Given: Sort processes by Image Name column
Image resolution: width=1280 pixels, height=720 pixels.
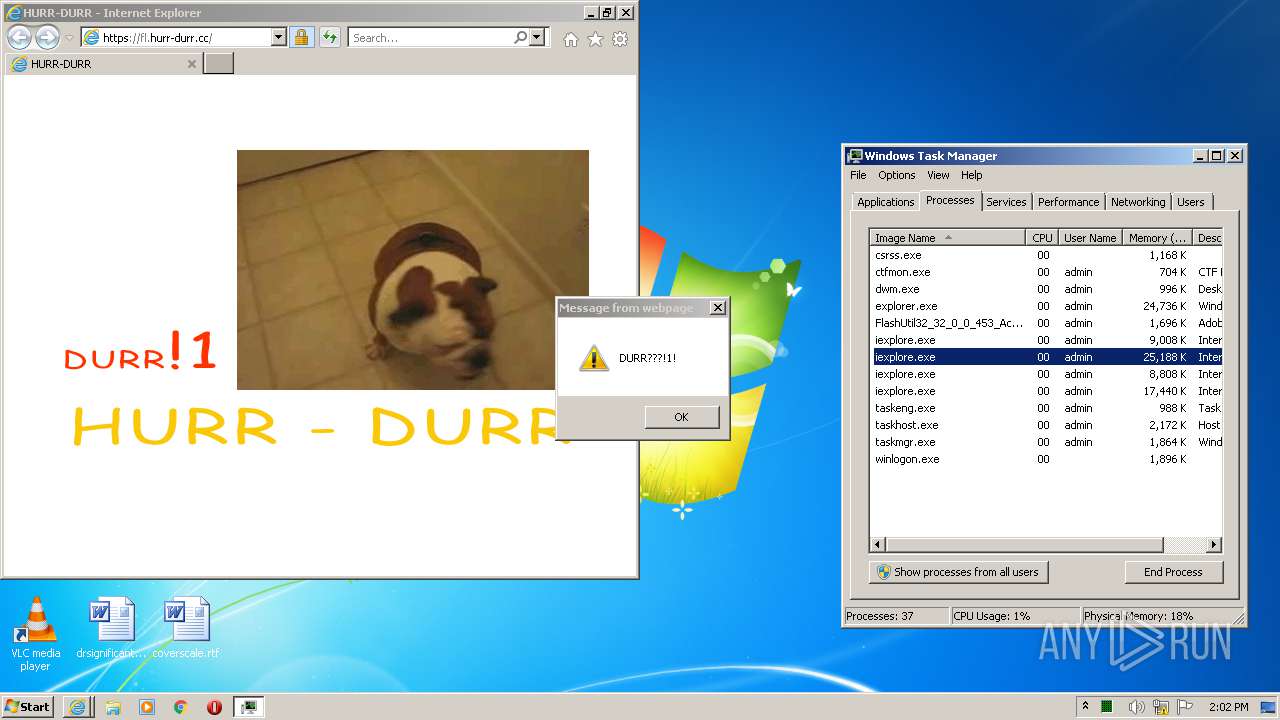Looking at the screenshot, I should 947,238.
